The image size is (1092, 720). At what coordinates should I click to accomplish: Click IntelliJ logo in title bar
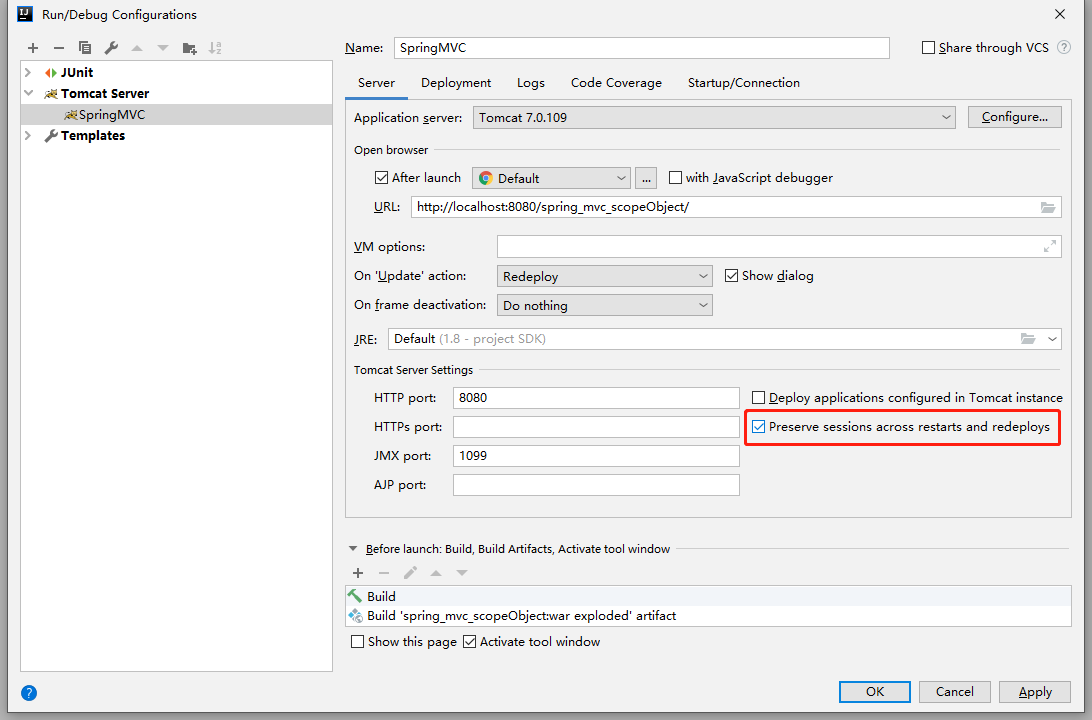point(25,14)
